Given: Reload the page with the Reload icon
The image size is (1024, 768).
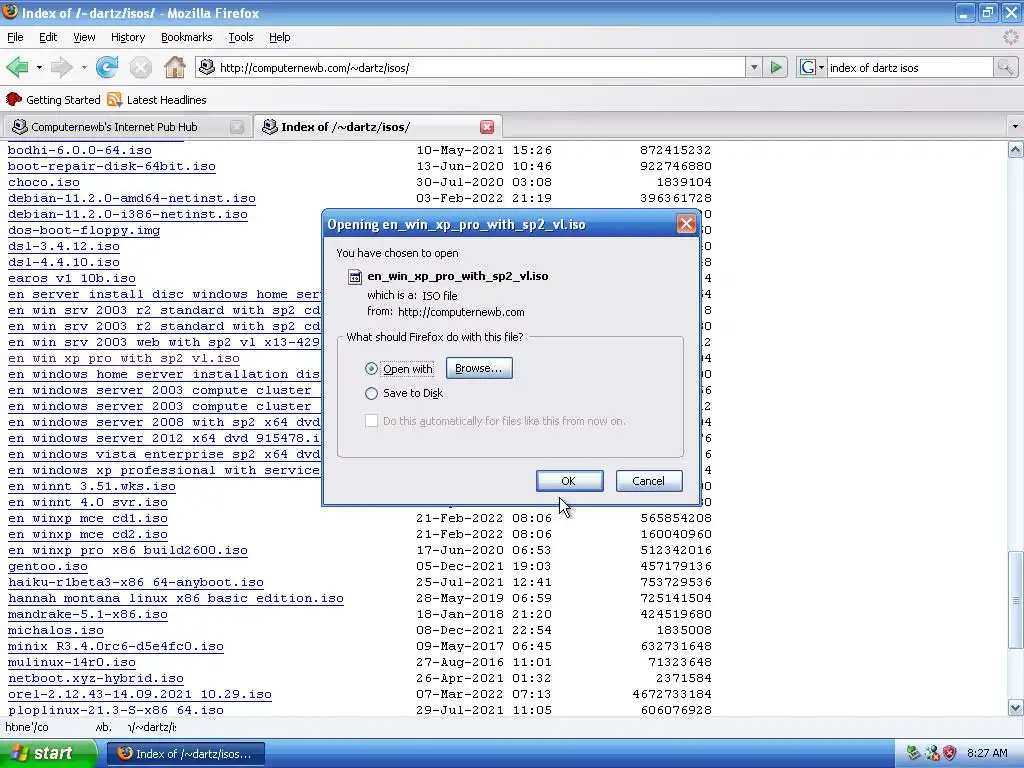Looking at the screenshot, I should [107, 67].
